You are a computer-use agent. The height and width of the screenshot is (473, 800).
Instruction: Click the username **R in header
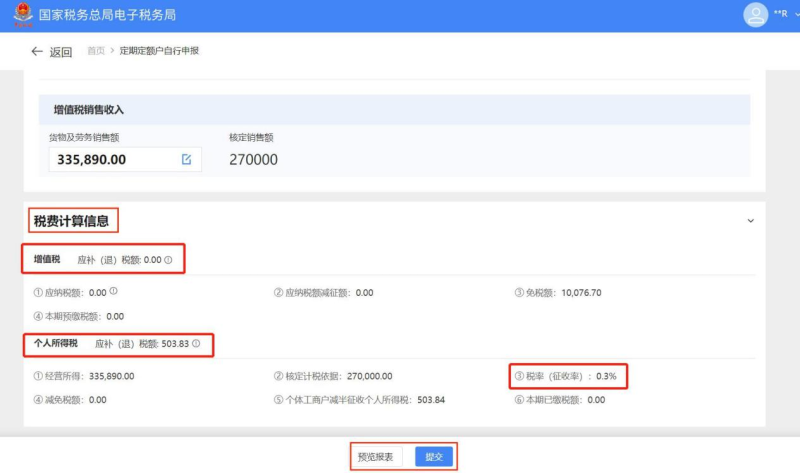780,16
